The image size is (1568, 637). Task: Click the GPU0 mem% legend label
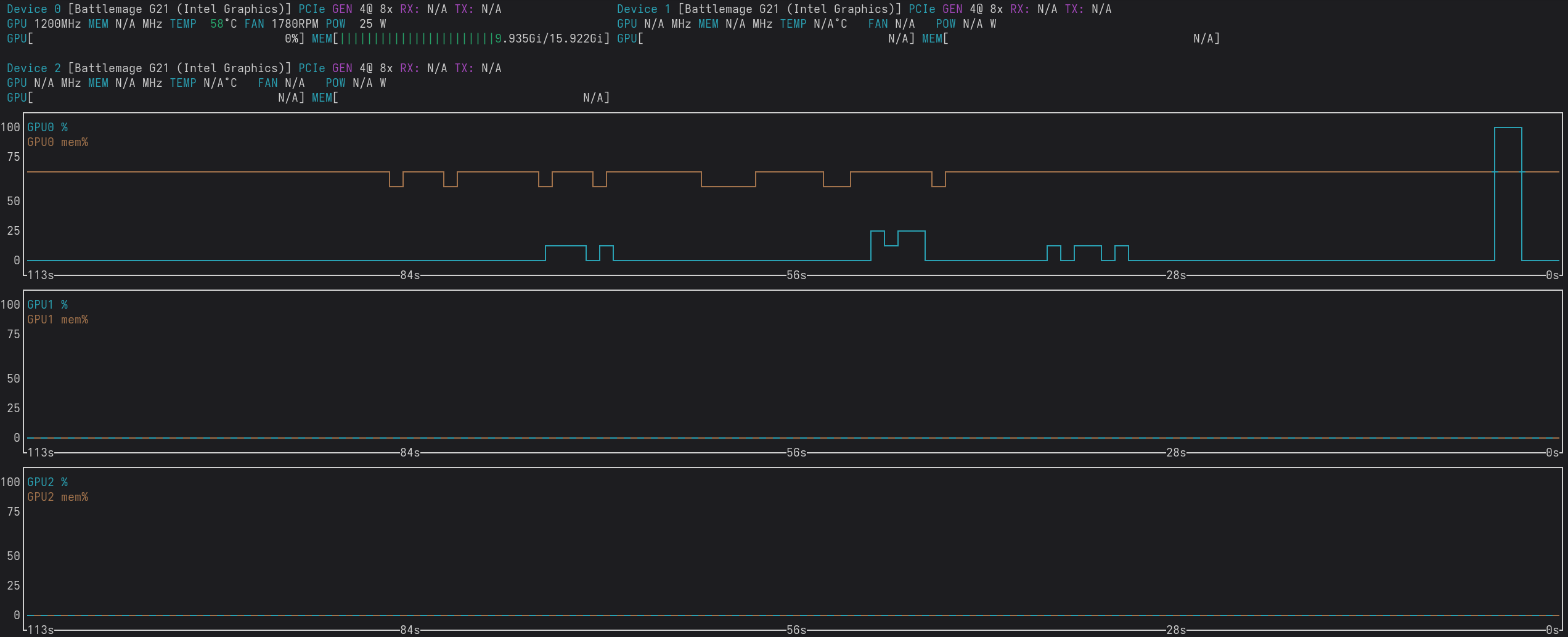[57, 142]
